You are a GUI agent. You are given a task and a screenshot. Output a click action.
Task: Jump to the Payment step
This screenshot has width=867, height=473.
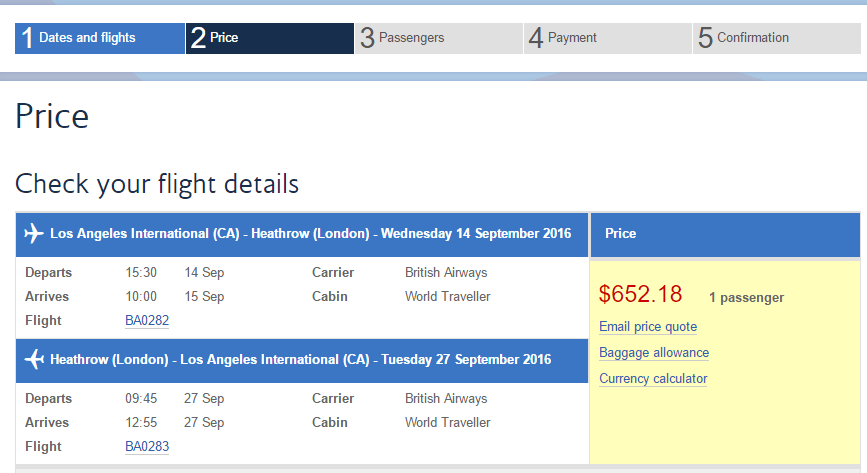coord(607,38)
